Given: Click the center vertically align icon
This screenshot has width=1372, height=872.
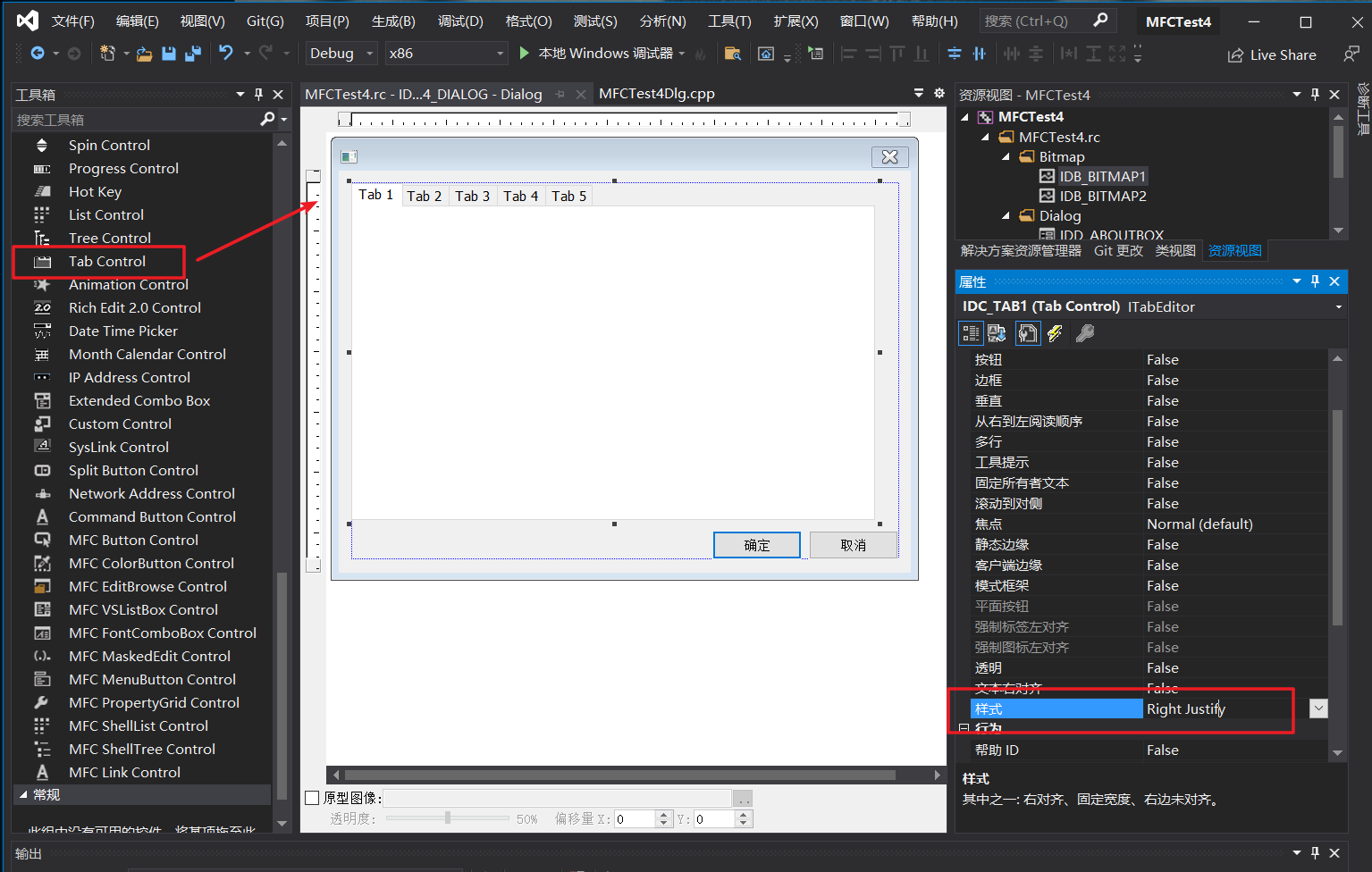Looking at the screenshot, I should (x=955, y=54).
